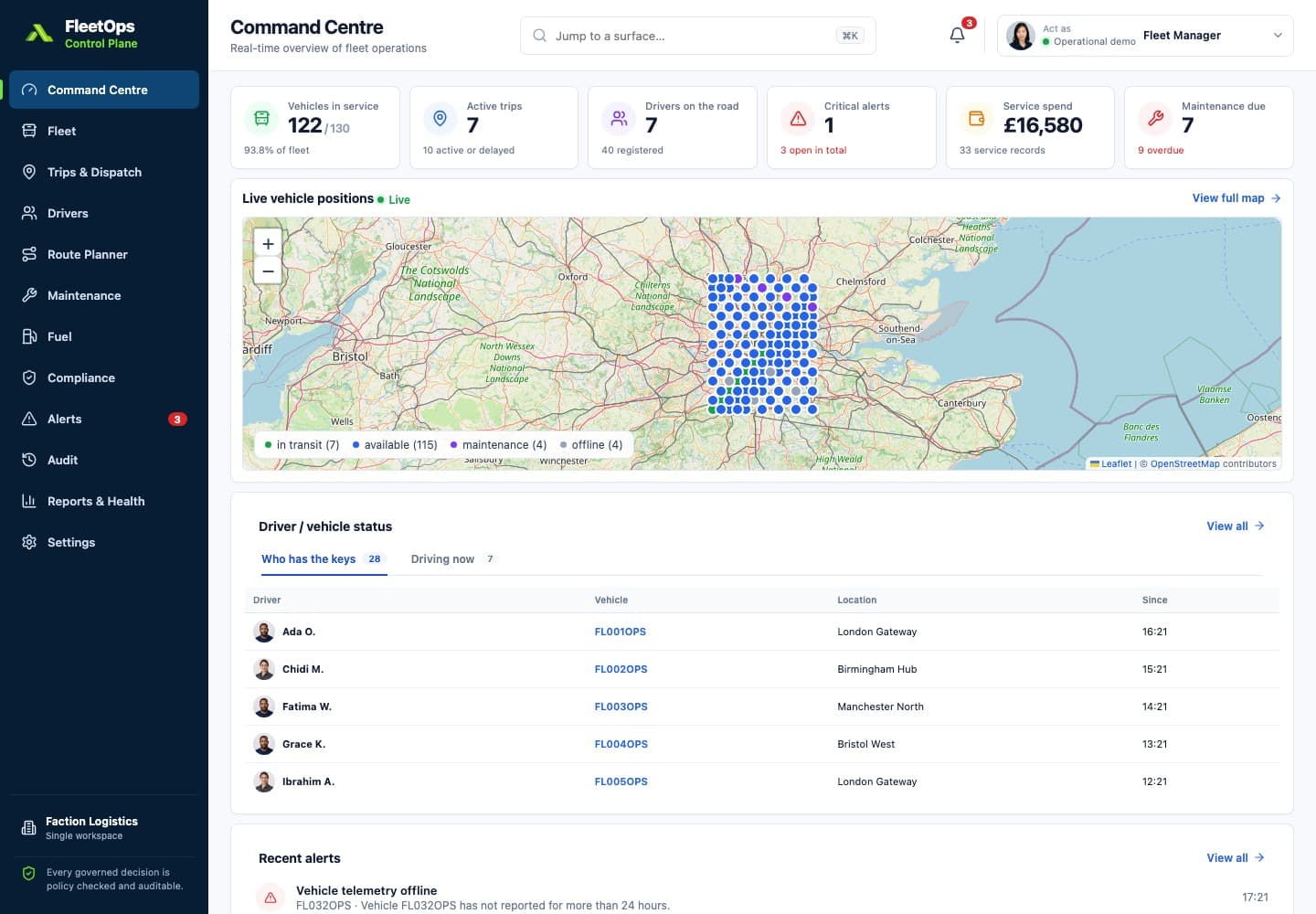Click the Fuel pump icon

coord(29,336)
